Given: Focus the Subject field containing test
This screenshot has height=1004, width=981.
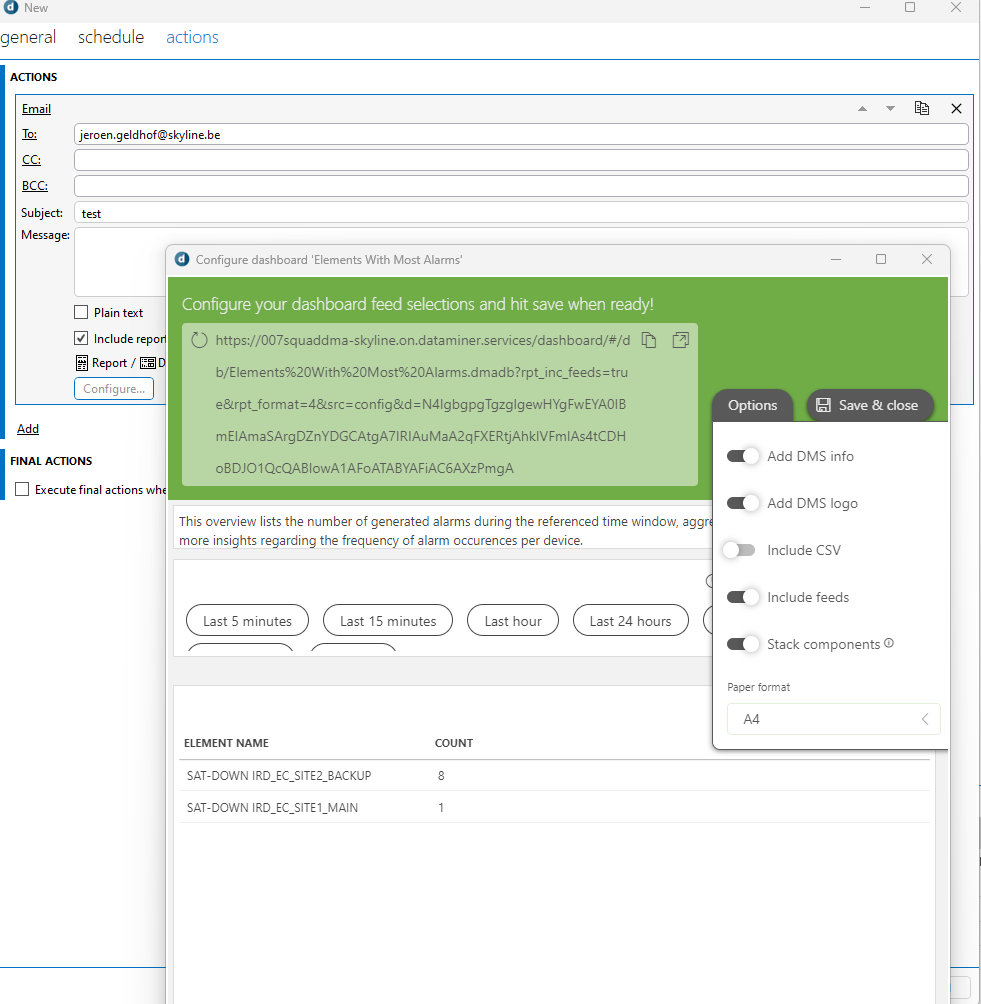Looking at the screenshot, I should point(521,213).
